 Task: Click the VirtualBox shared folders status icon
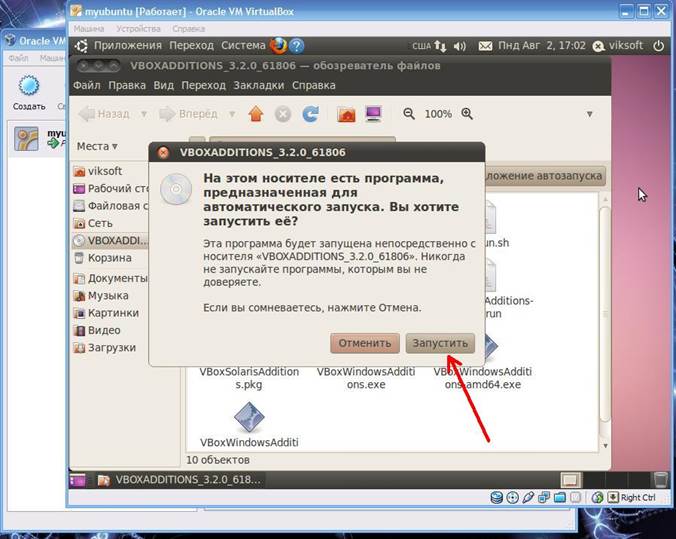pyautogui.click(x=560, y=498)
